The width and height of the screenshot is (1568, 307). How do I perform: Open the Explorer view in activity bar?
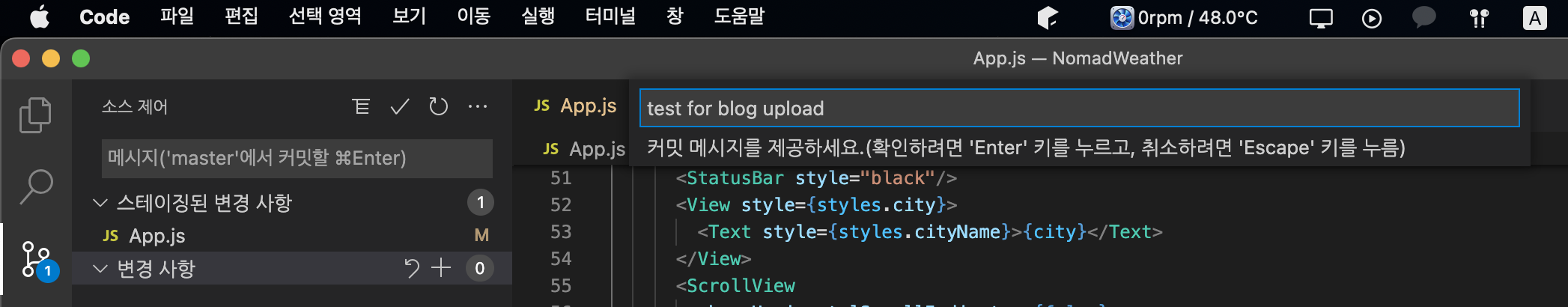[x=35, y=115]
